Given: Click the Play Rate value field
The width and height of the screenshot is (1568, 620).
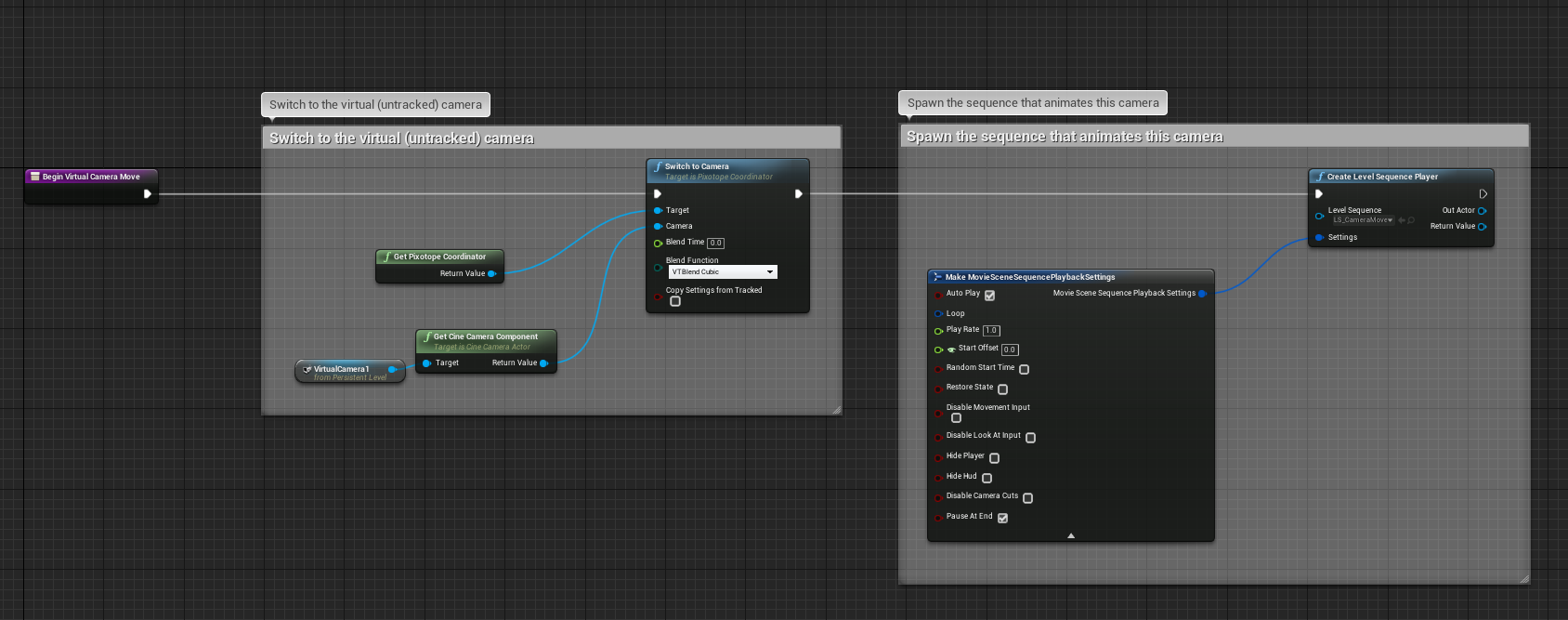Looking at the screenshot, I should (x=991, y=331).
